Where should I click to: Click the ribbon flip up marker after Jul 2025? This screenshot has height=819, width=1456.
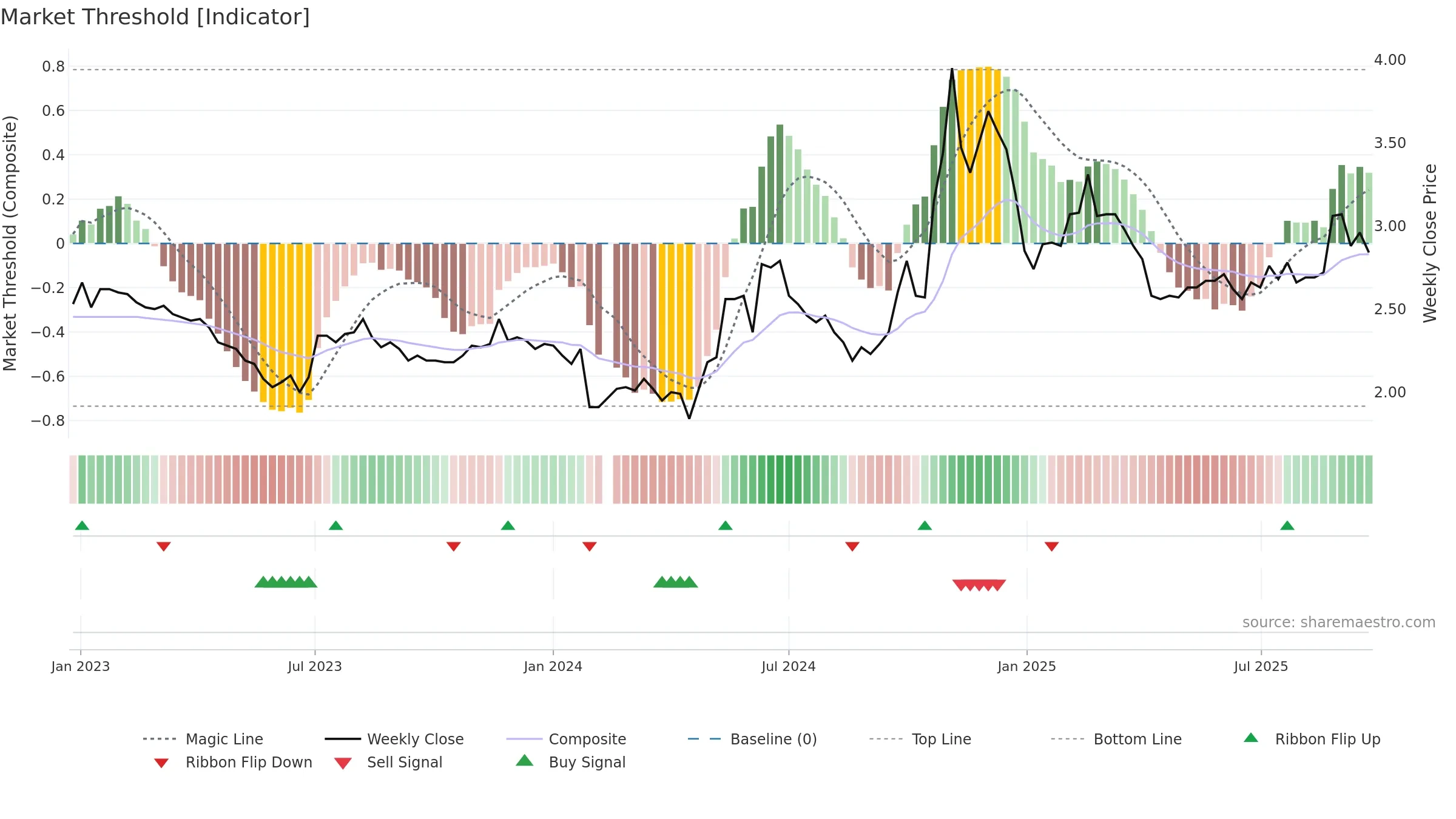(1287, 525)
